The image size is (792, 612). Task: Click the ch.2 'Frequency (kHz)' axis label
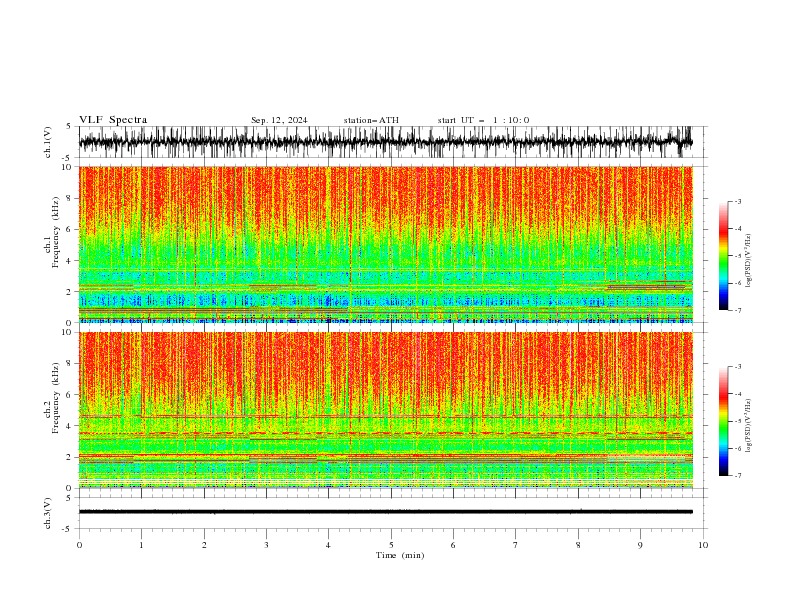[x=56, y=398]
